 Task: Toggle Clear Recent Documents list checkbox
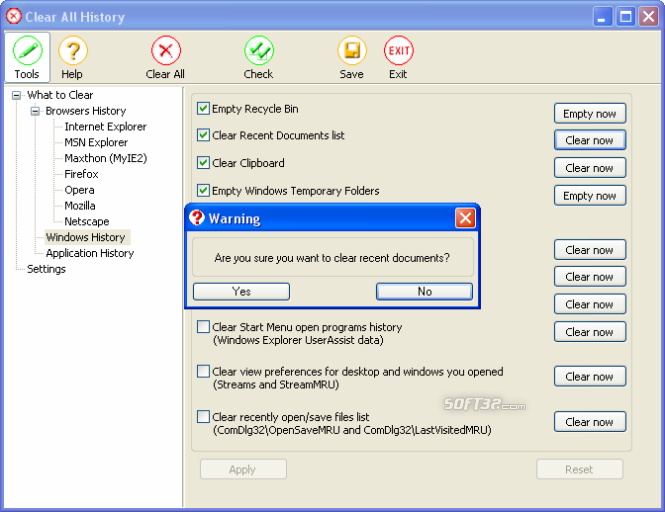click(x=203, y=135)
